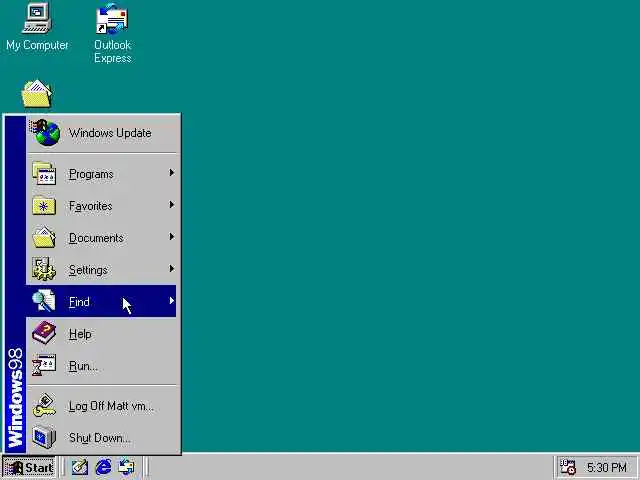640x480 pixels.
Task: Choose Shut Down... from Start menu
Action: 101,437
